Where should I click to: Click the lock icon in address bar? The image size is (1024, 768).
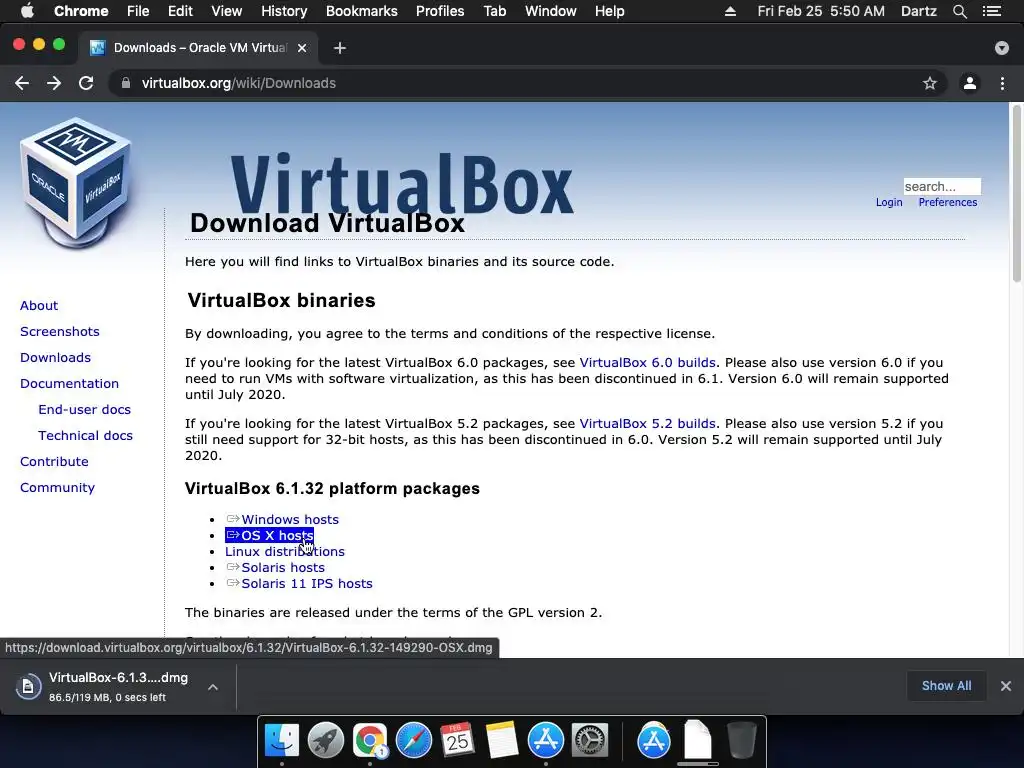(126, 83)
